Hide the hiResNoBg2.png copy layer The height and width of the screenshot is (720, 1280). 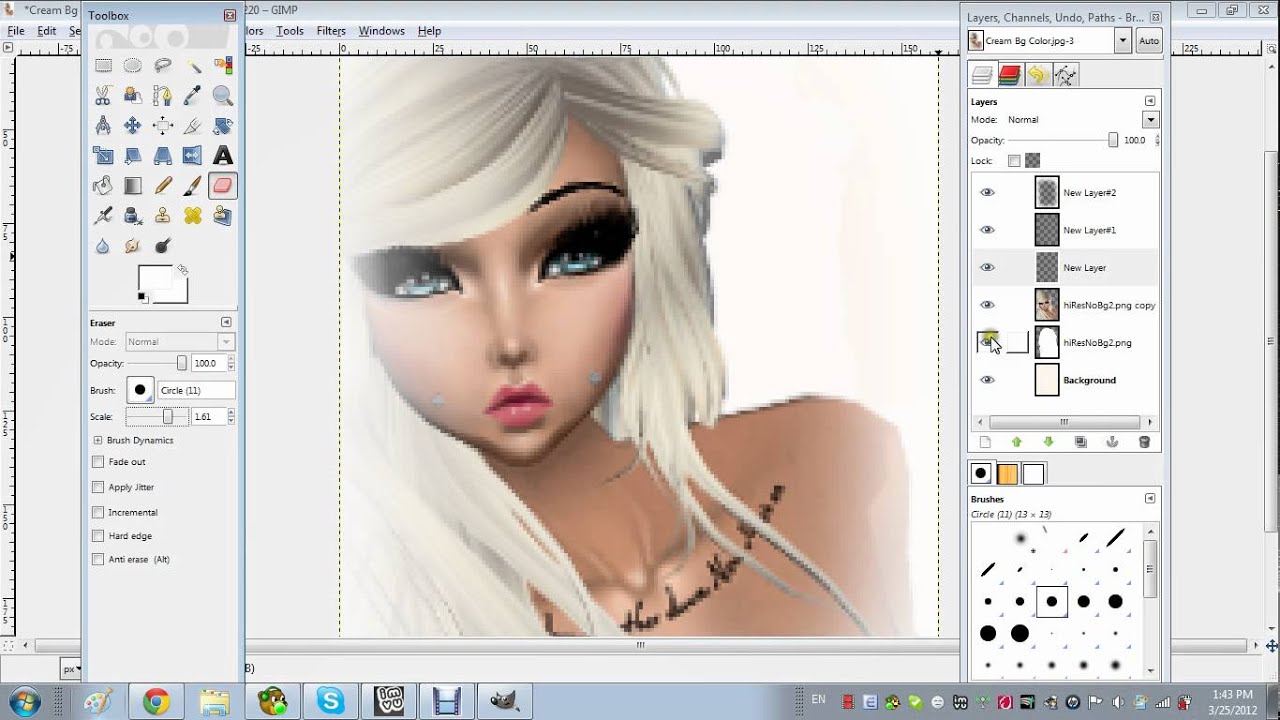click(x=987, y=305)
